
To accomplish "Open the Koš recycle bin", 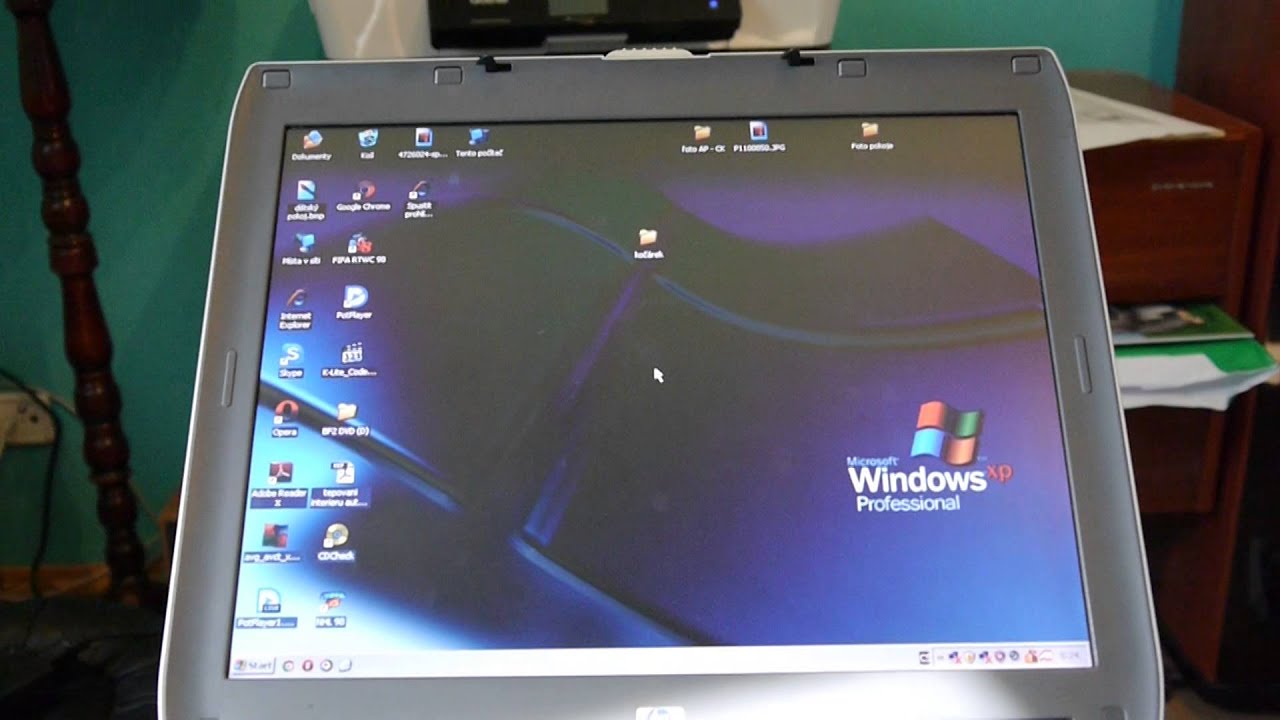I will [x=367, y=145].
